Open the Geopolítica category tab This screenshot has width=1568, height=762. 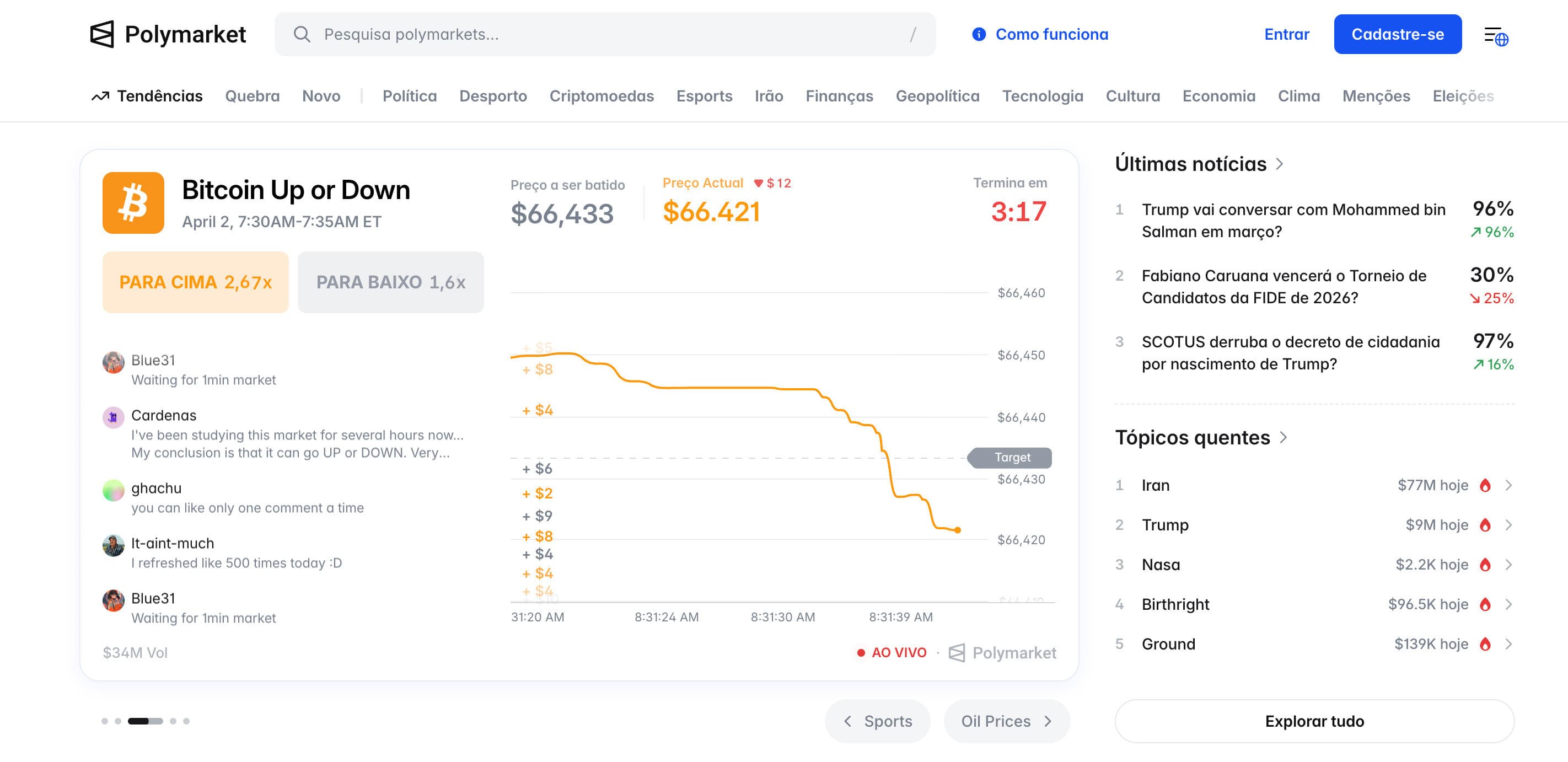[937, 96]
